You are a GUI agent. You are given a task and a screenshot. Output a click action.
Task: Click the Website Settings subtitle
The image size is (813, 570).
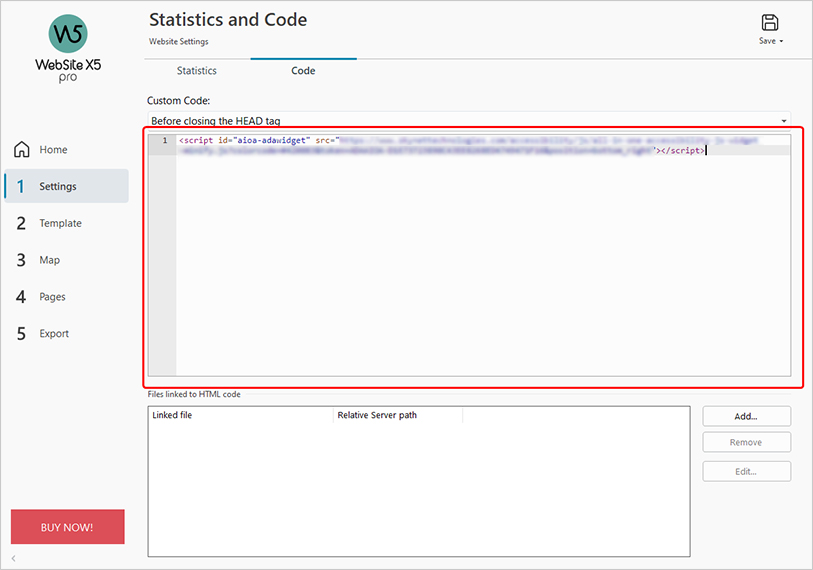pyautogui.click(x=179, y=41)
